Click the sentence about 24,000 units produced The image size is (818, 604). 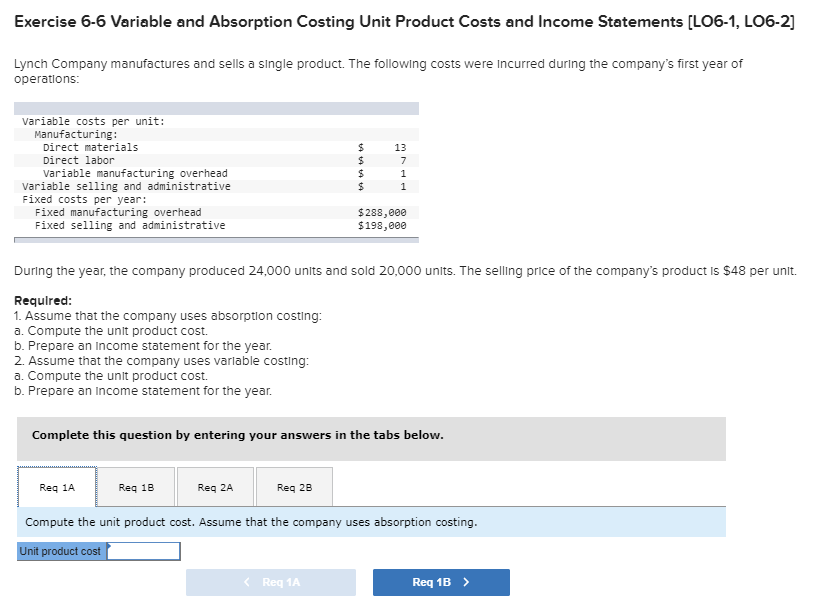click(x=405, y=271)
